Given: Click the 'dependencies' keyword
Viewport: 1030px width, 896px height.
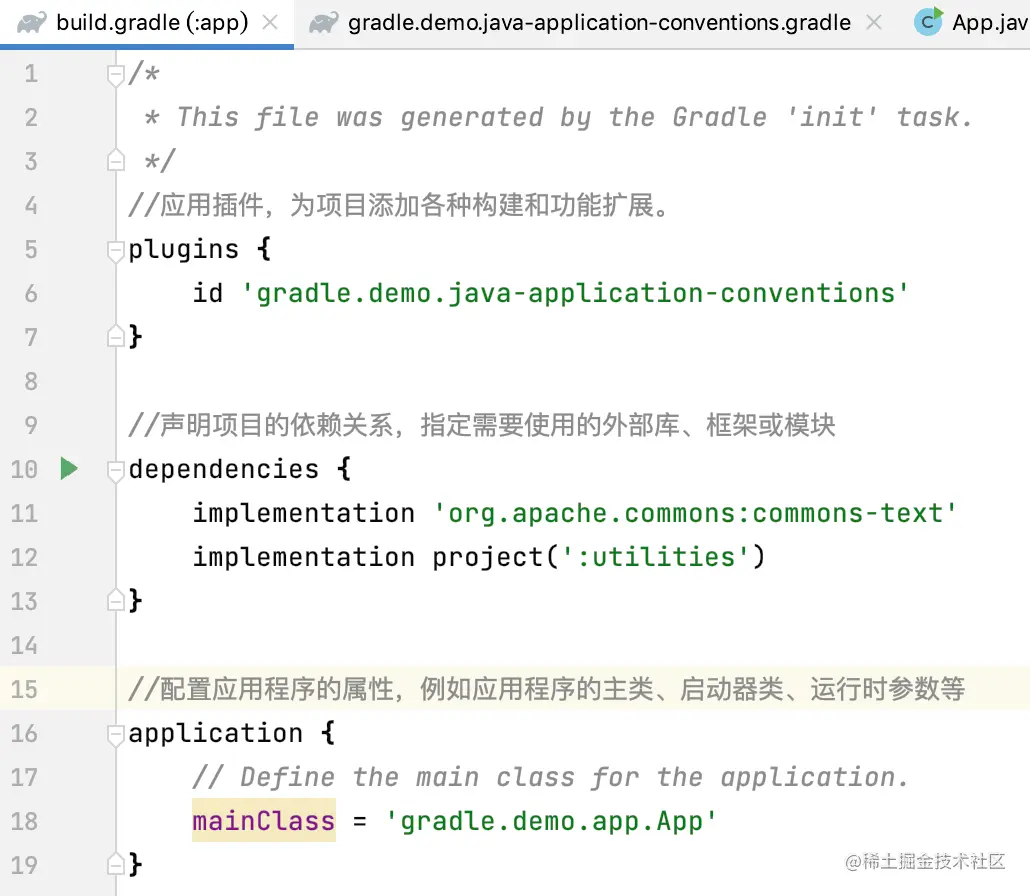Looking at the screenshot, I should 223,469.
